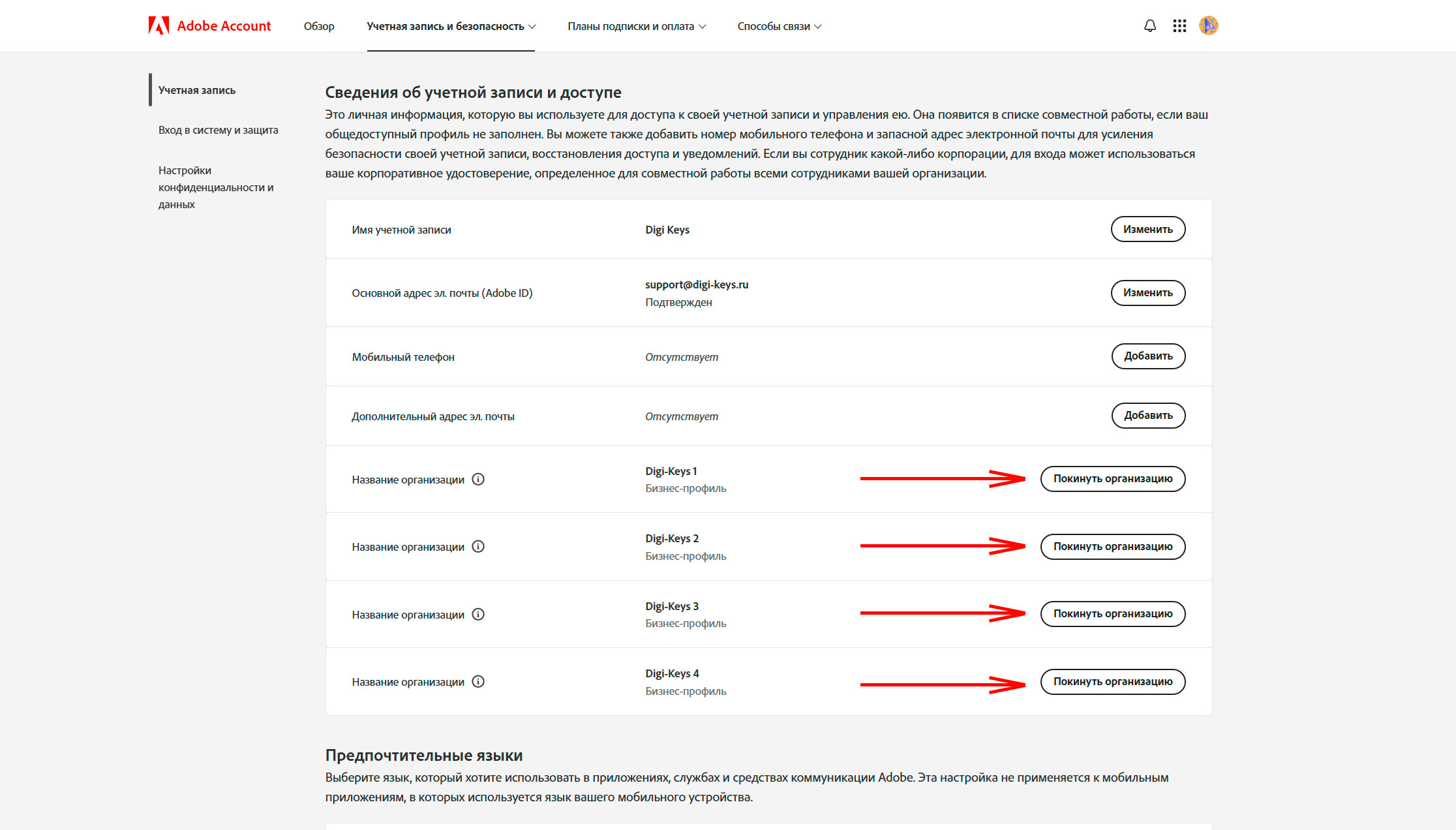1456x830 pixels.
Task: Open Вход в систему и защита section
Action: click(218, 130)
